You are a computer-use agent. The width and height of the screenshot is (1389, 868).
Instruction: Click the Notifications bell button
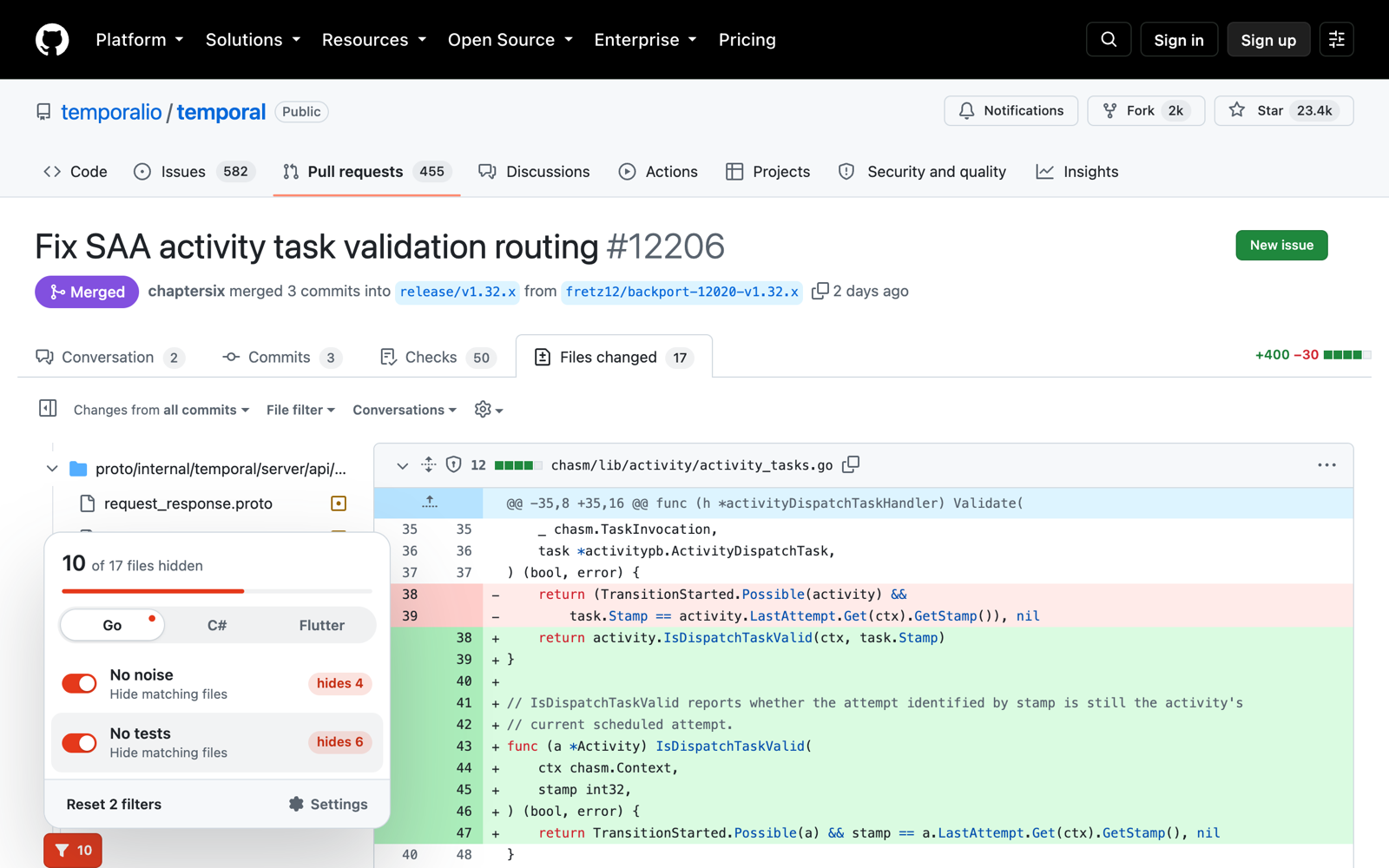pos(1010,110)
